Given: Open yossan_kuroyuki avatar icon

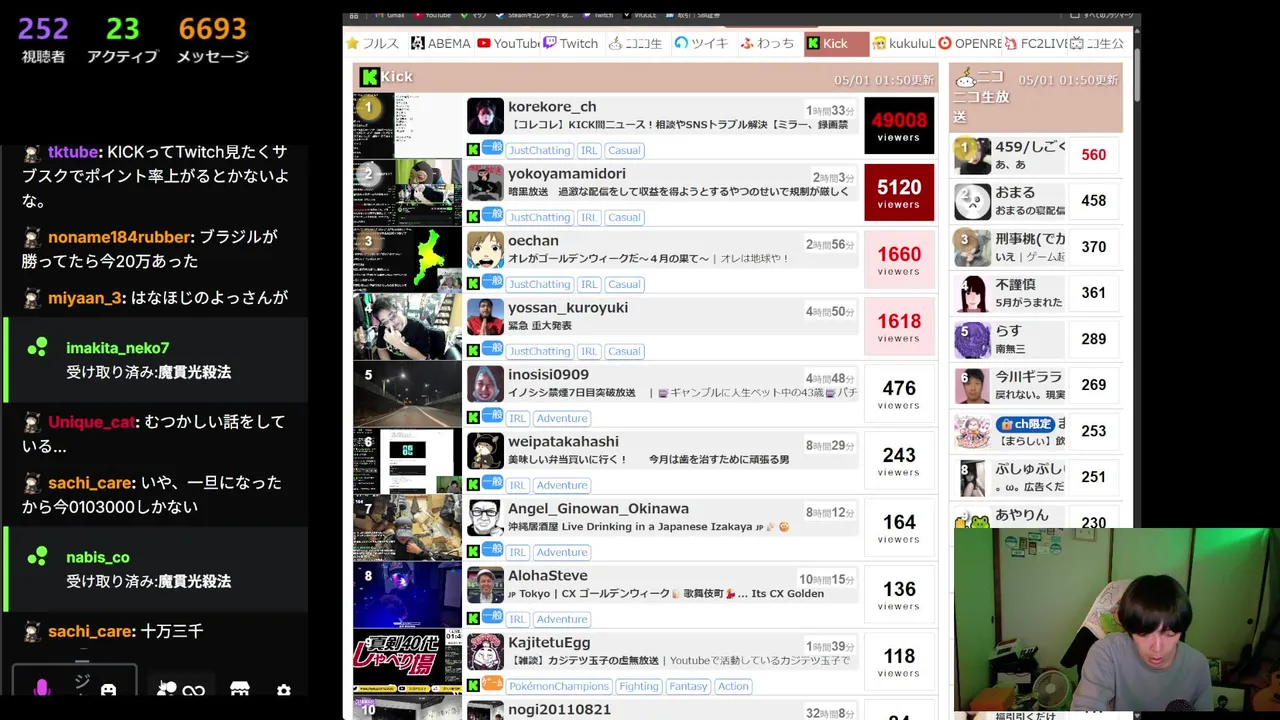Looking at the screenshot, I should [x=485, y=317].
